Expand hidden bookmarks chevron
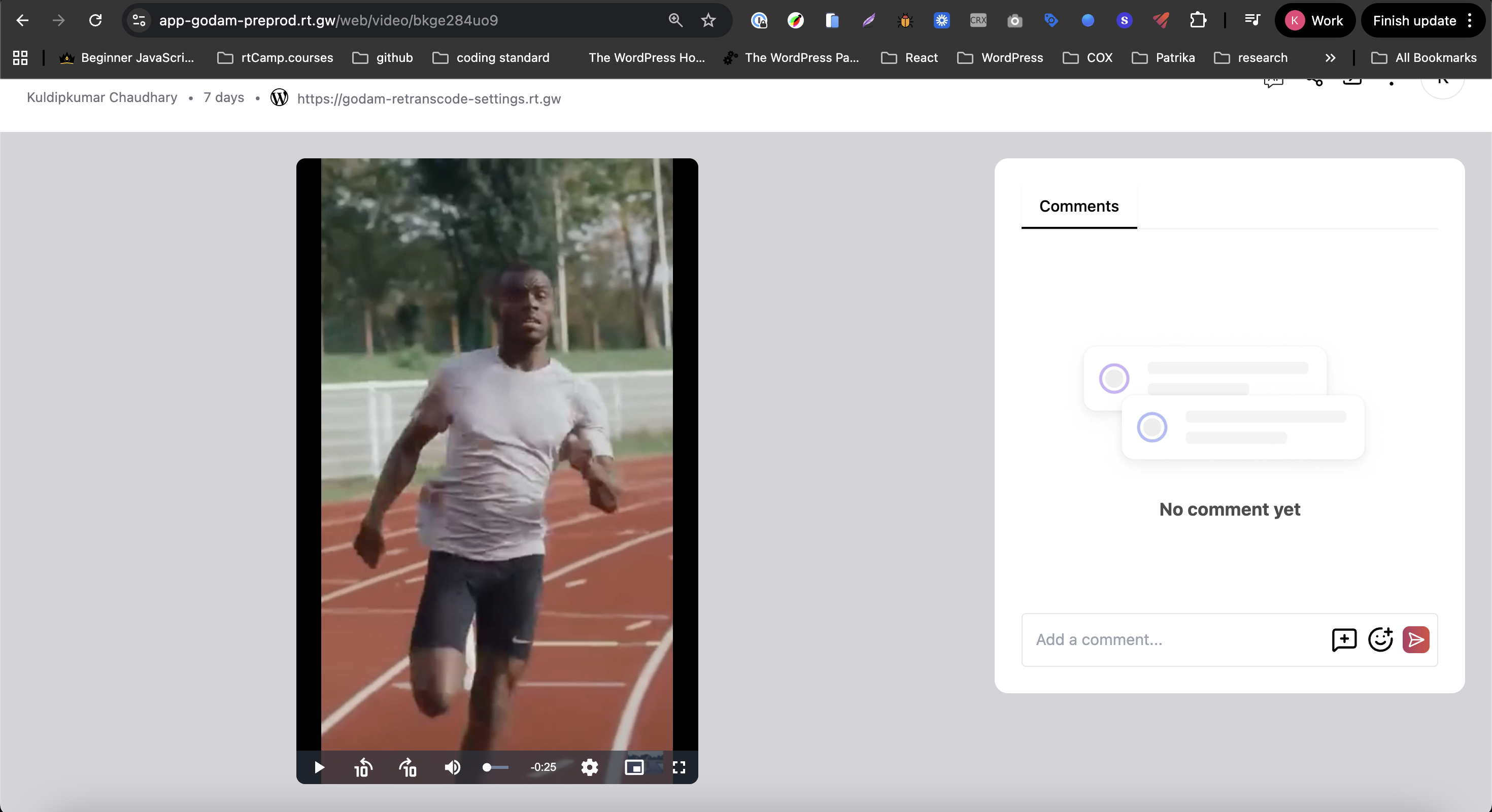The height and width of the screenshot is (812, 1492). point(1331,58)
